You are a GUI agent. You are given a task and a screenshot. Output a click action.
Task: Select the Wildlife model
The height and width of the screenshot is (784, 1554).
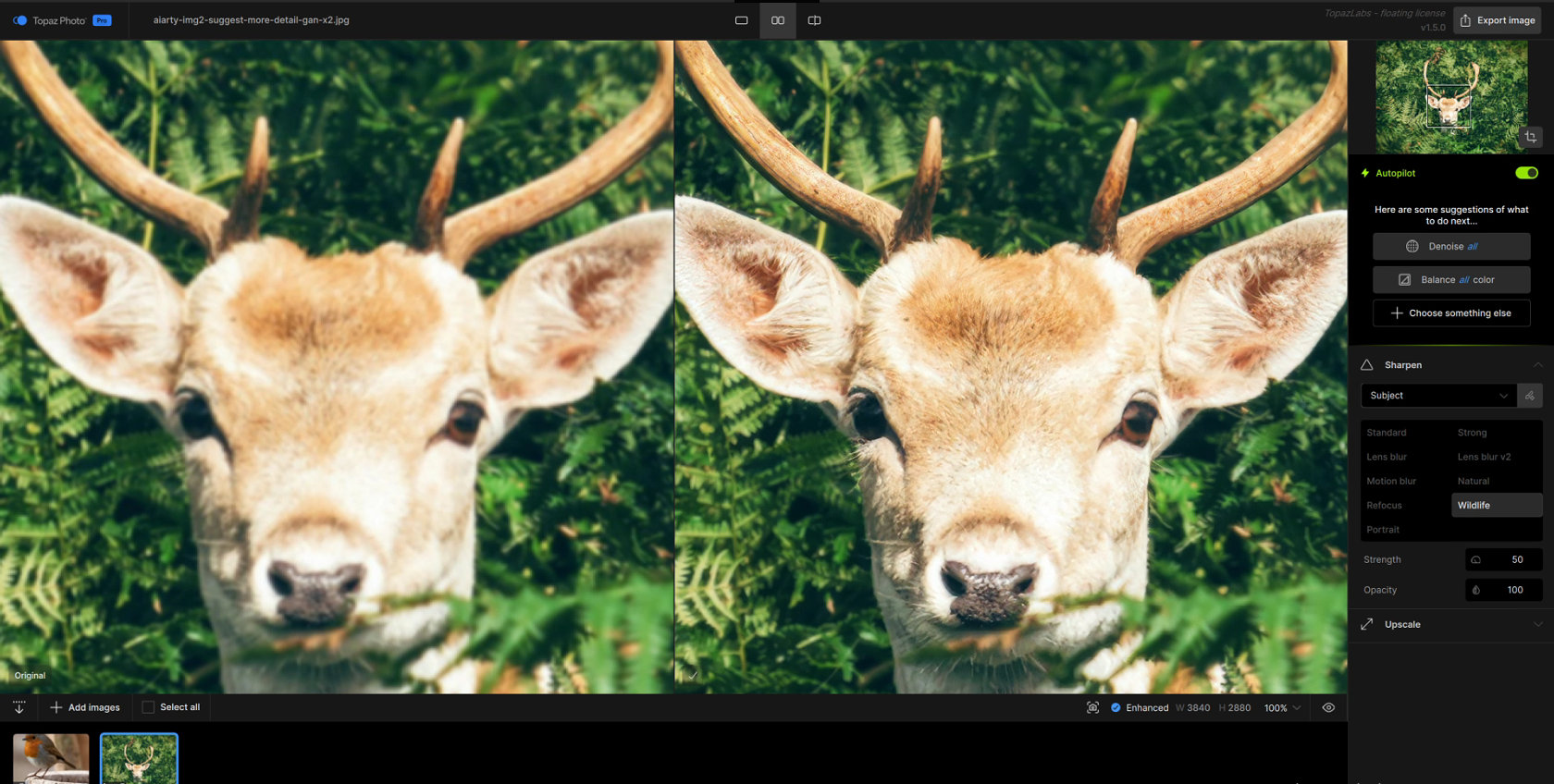[1497, 506]
